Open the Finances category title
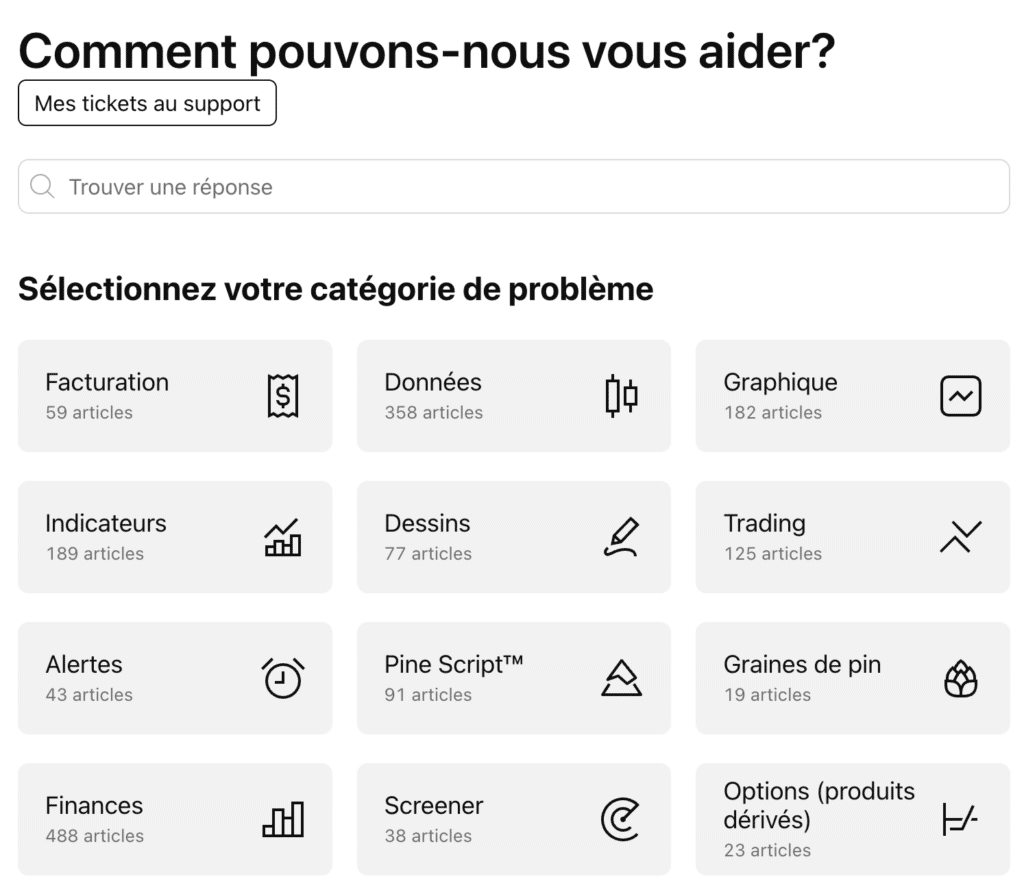The image size is (1024, 892). tap(94, 805)
